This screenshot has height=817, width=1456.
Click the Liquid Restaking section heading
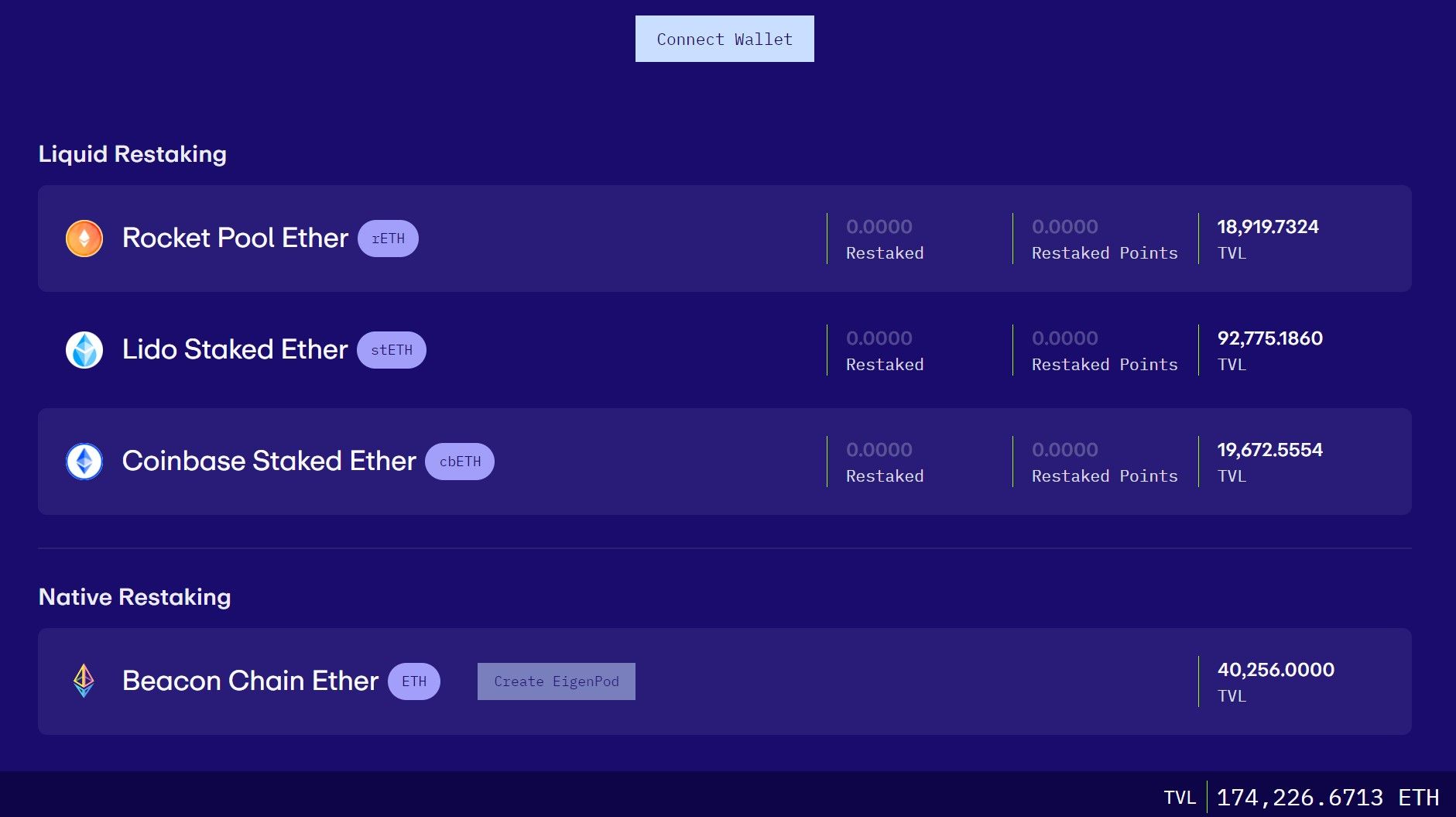132,153
